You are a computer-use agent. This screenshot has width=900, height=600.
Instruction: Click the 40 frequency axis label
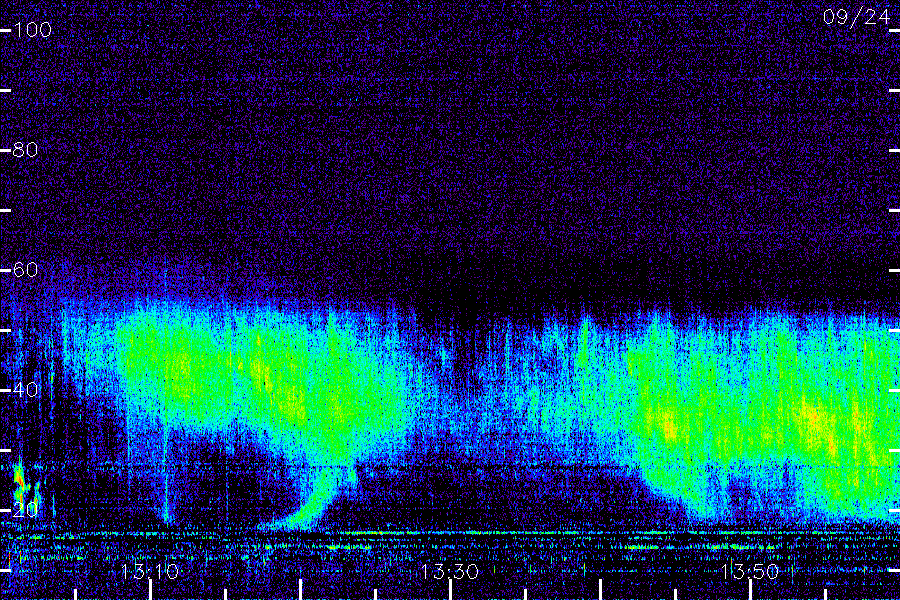coord(25,390)
